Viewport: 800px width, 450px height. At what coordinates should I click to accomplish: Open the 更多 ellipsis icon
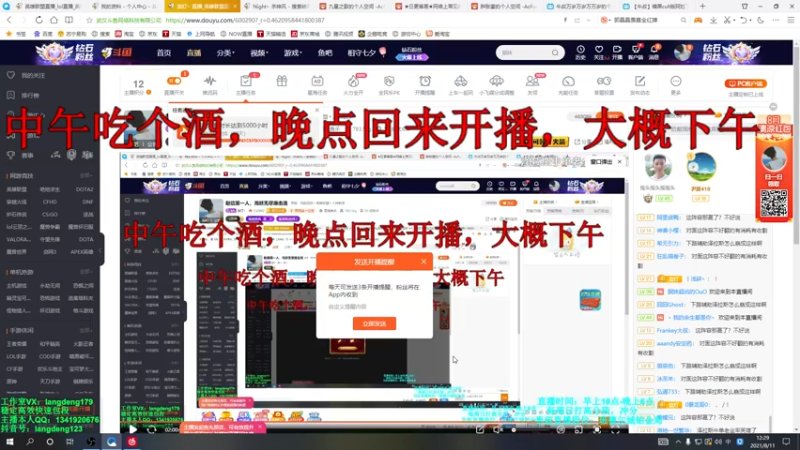tap(676, 81)
